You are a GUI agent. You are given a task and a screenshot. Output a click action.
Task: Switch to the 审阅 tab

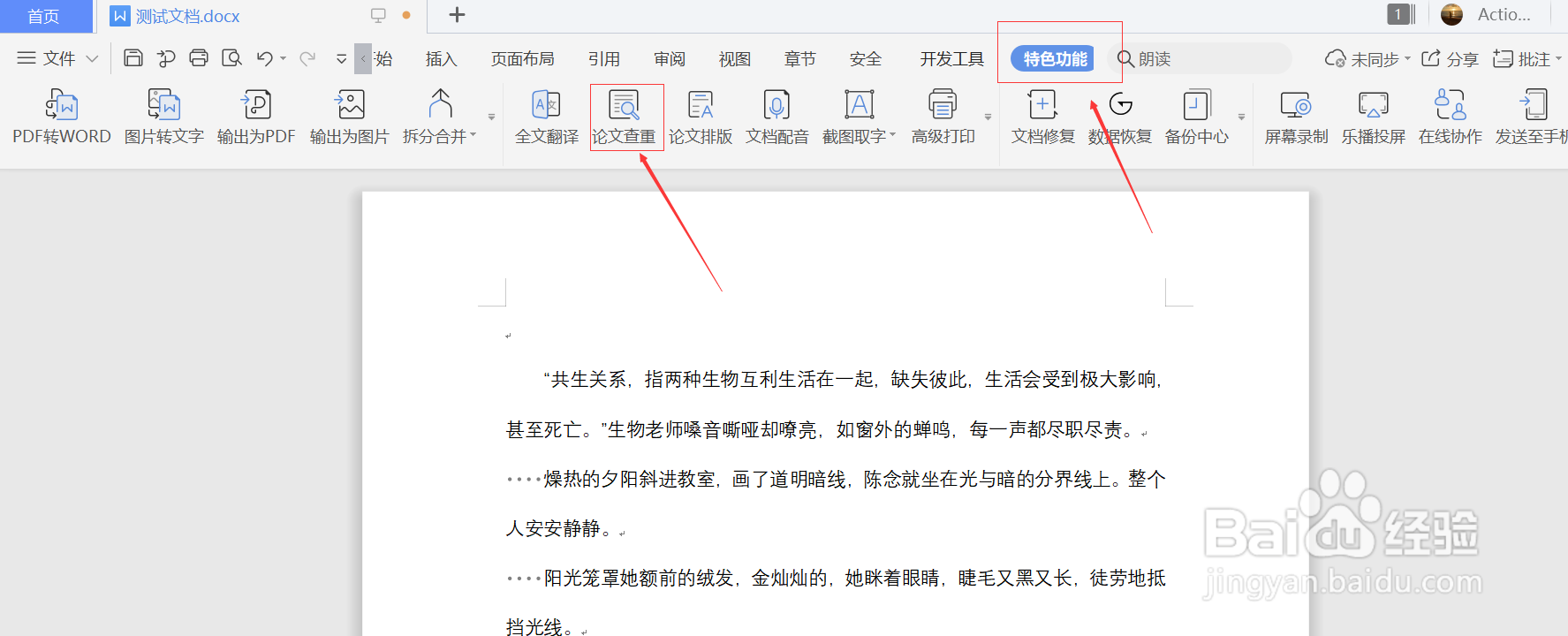[x=670, y=59]
